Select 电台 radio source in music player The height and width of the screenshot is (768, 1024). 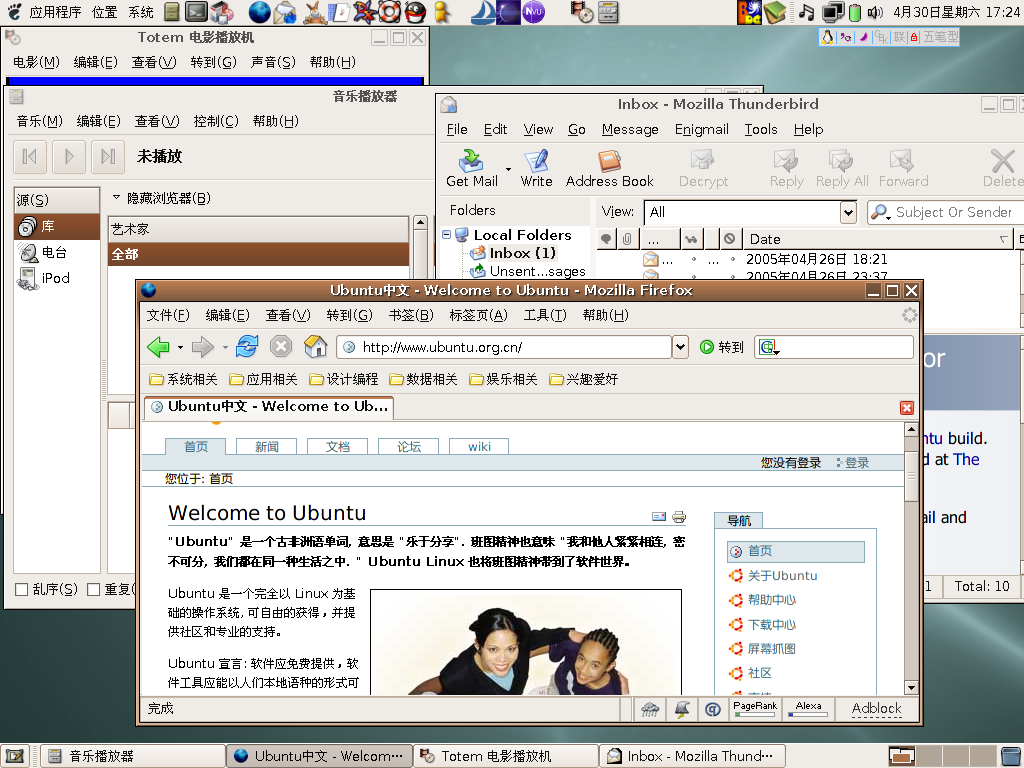click(x=57, y=252)
